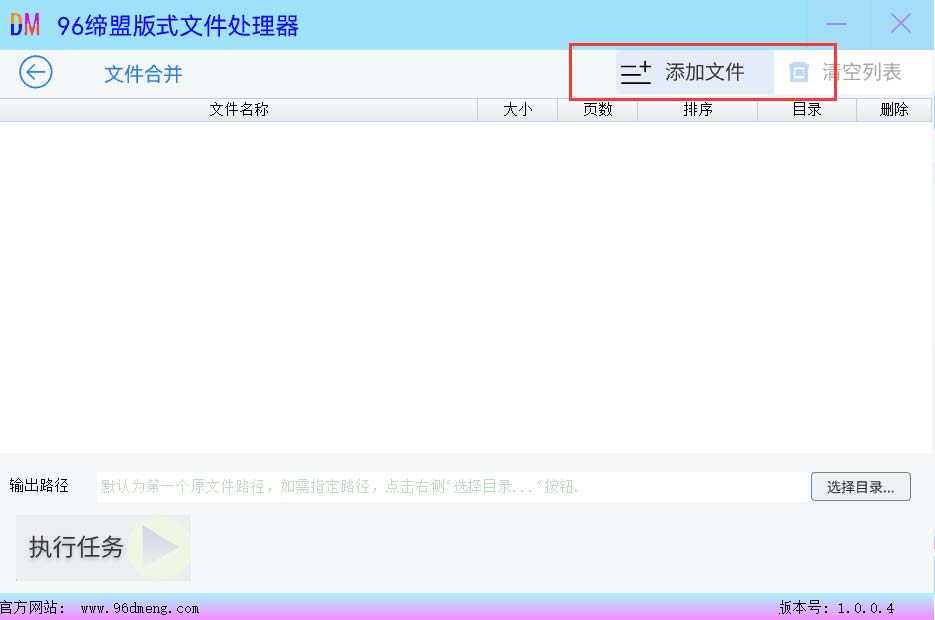Image resolution: width=935 pixels, height=620 pixels.
Task: Select the 排序 column header
Action: coord(697,110)
